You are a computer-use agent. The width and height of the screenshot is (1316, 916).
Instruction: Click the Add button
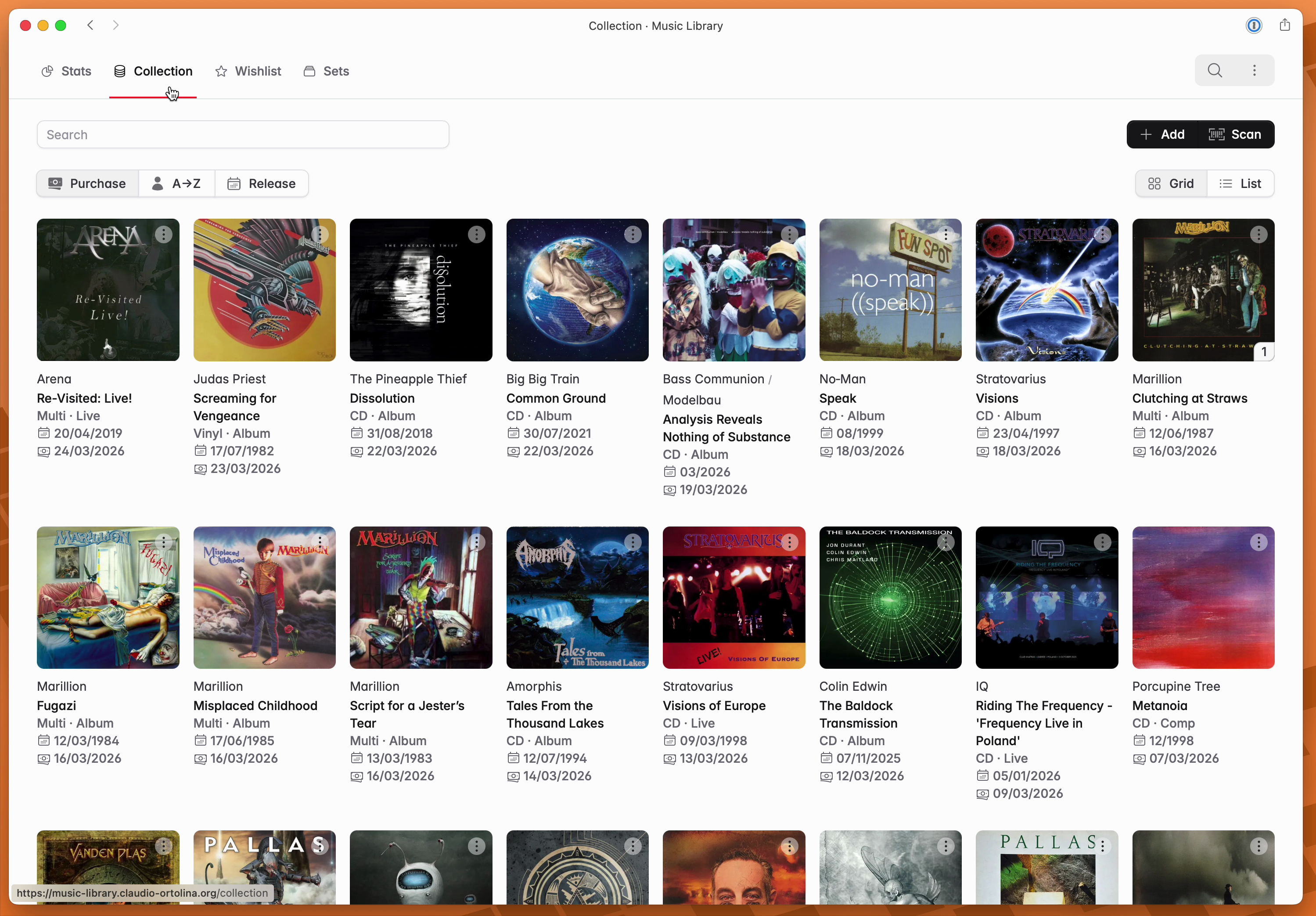1162,134
